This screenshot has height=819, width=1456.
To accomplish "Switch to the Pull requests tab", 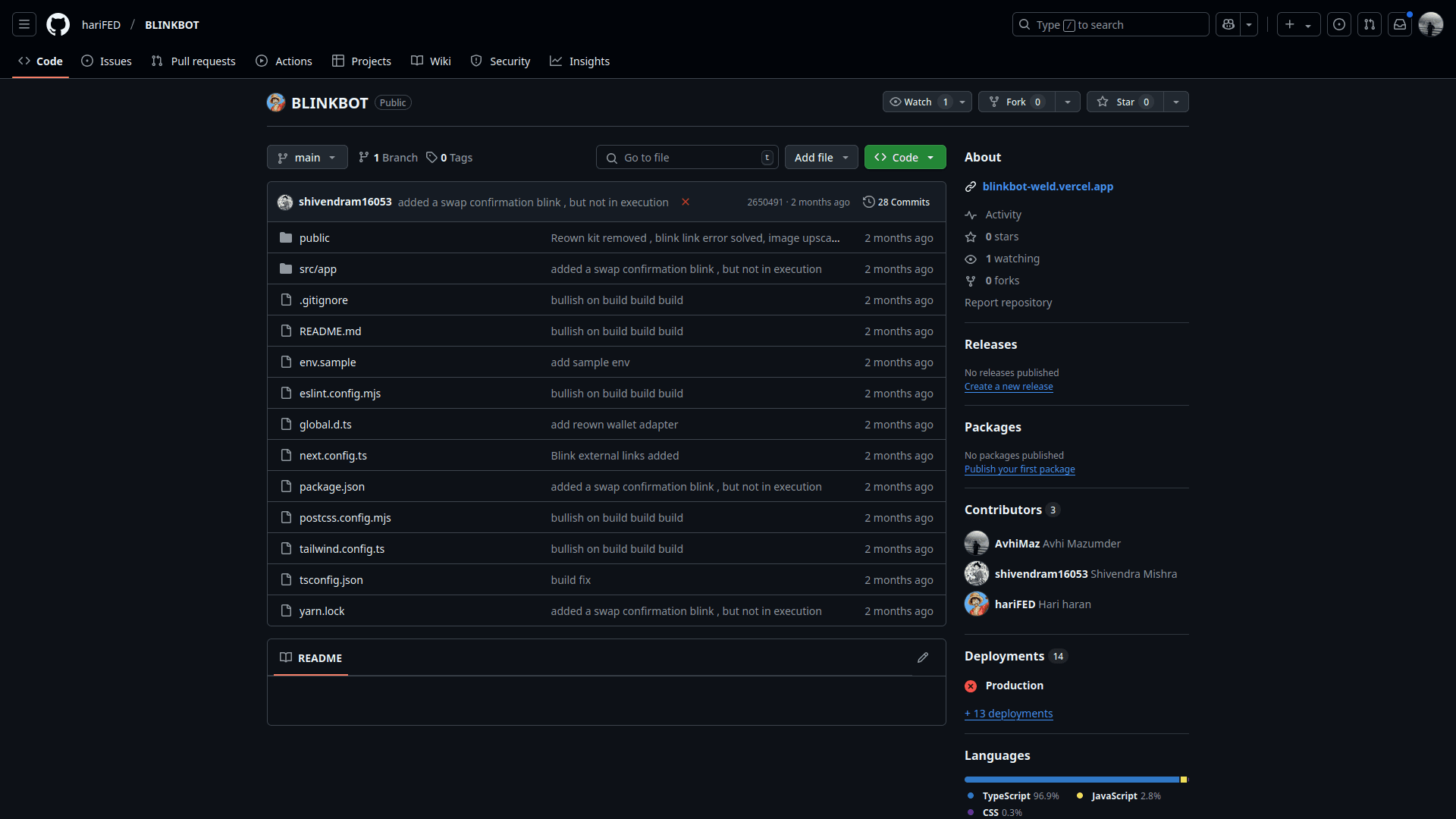I will tap(193, 61).
